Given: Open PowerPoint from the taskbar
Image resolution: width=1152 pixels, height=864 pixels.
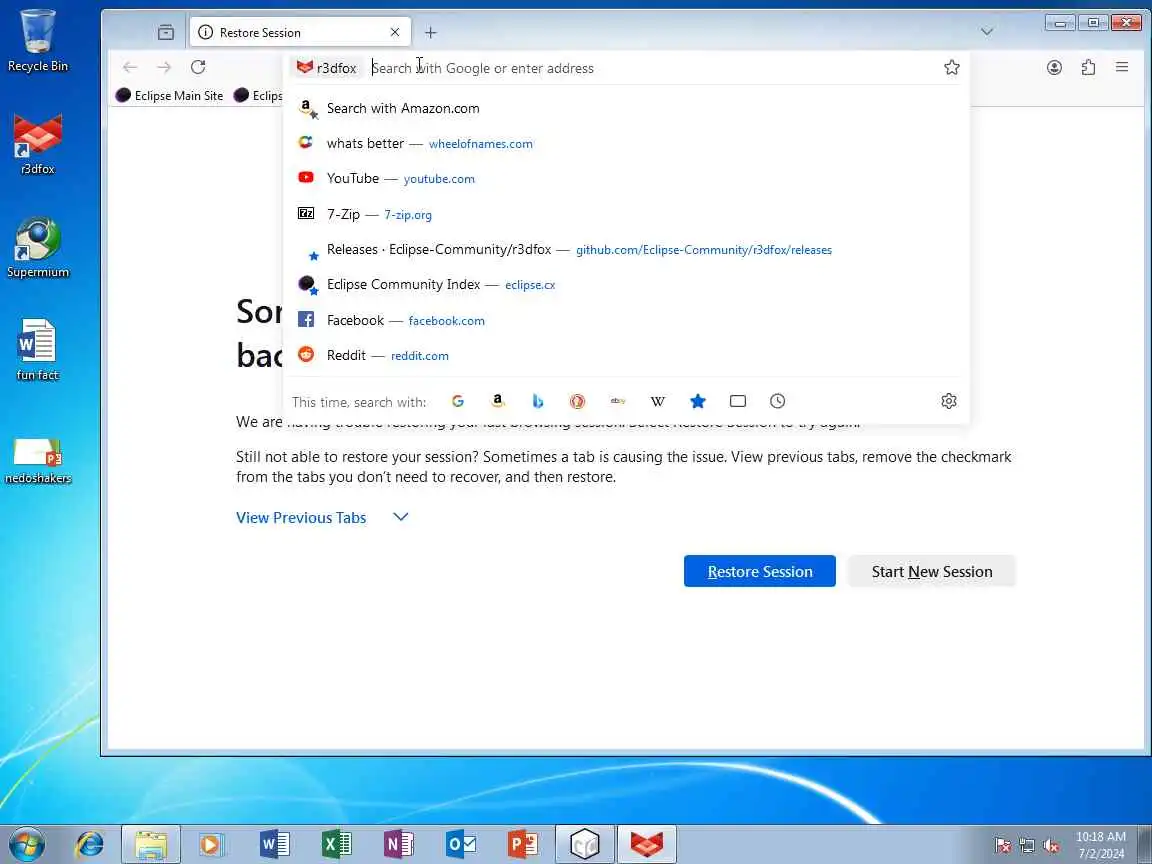Looking at the screenshot, I should 522,844.
